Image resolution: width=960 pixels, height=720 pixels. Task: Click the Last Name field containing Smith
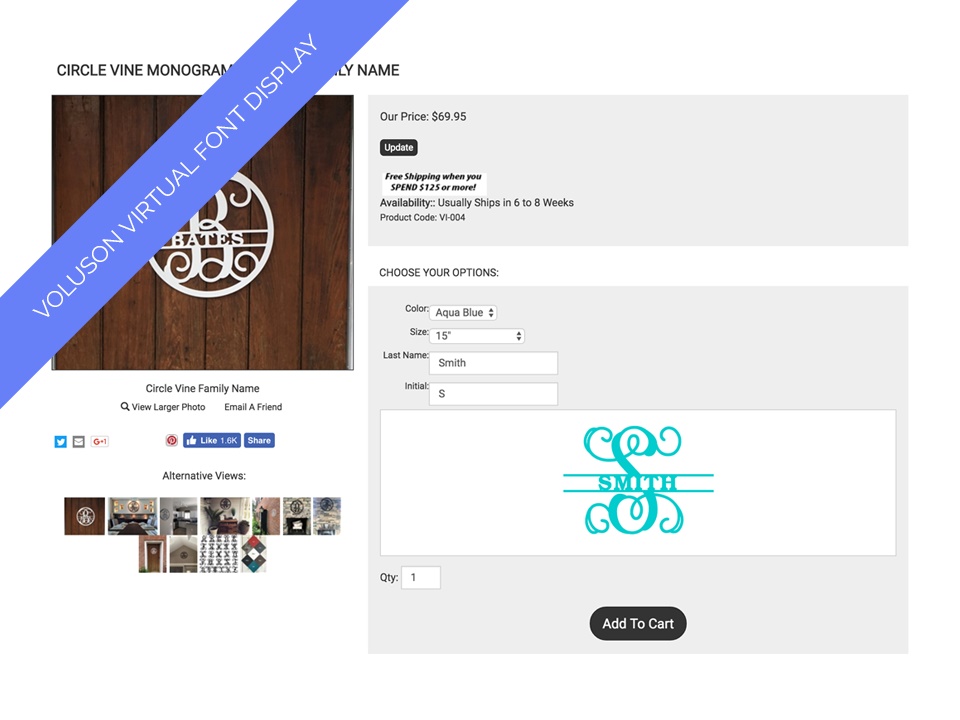[x=493, y=362]
